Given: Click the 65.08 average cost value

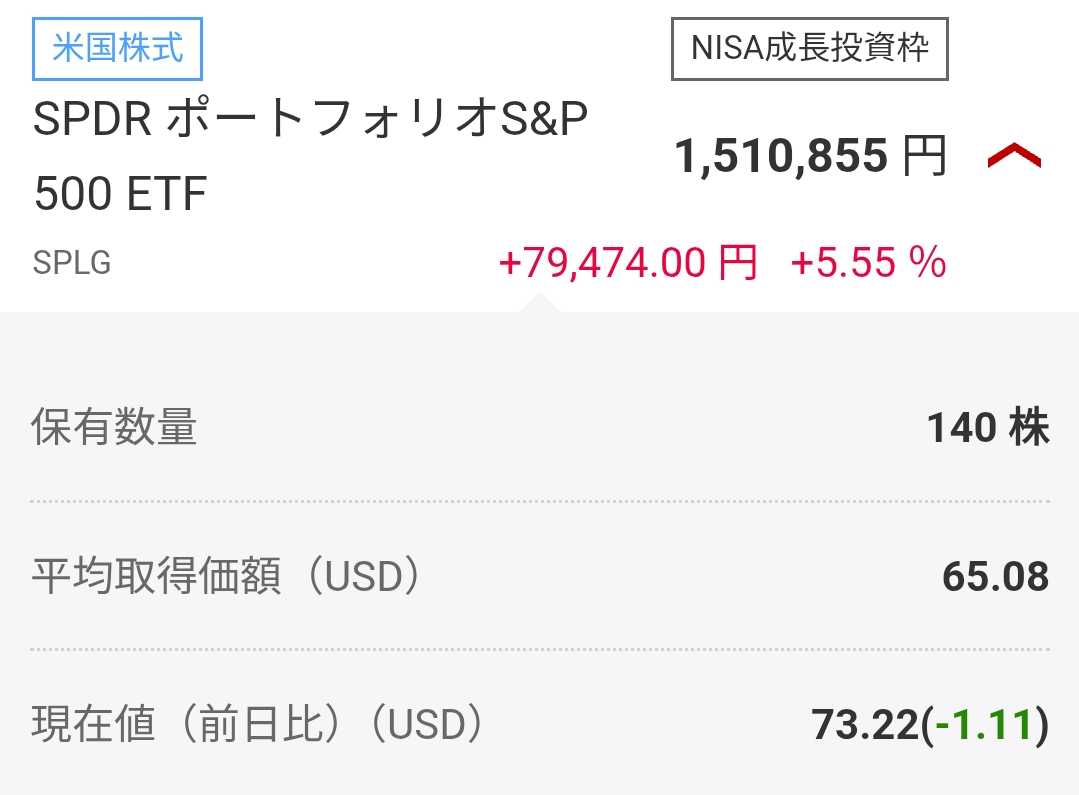Looking at the screenshot, I should (995, 577).
